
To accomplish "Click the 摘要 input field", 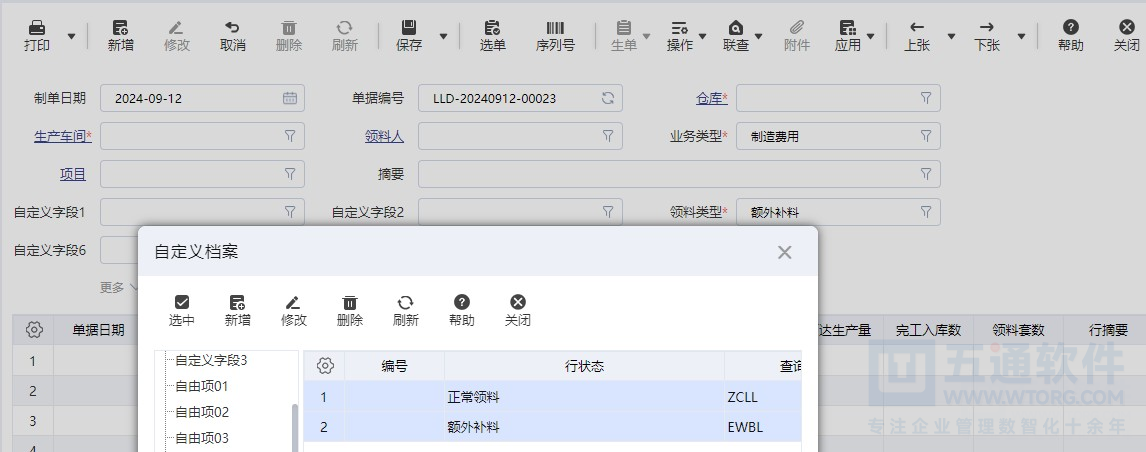I will (679, 174).
